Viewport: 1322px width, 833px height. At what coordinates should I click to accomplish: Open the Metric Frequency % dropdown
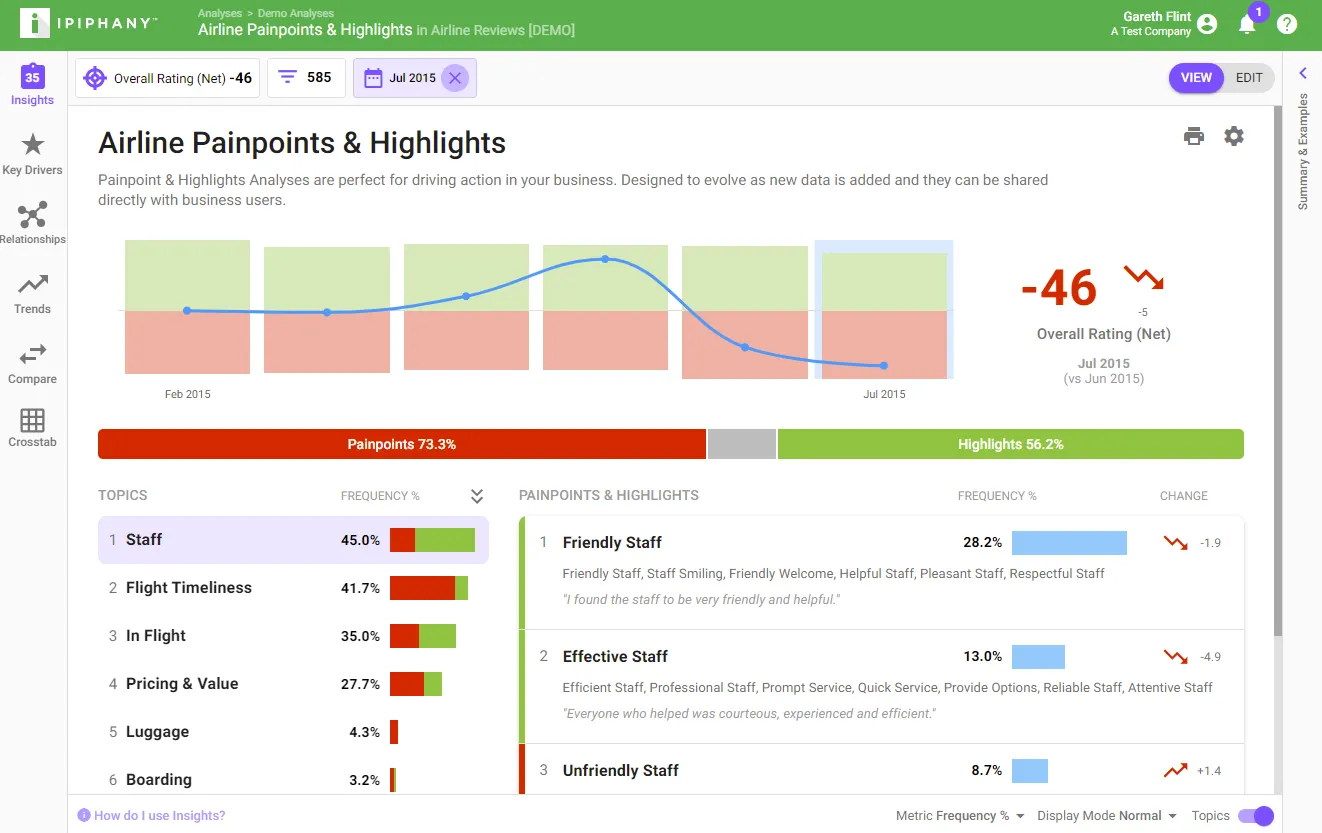click(x=960, y=816)
